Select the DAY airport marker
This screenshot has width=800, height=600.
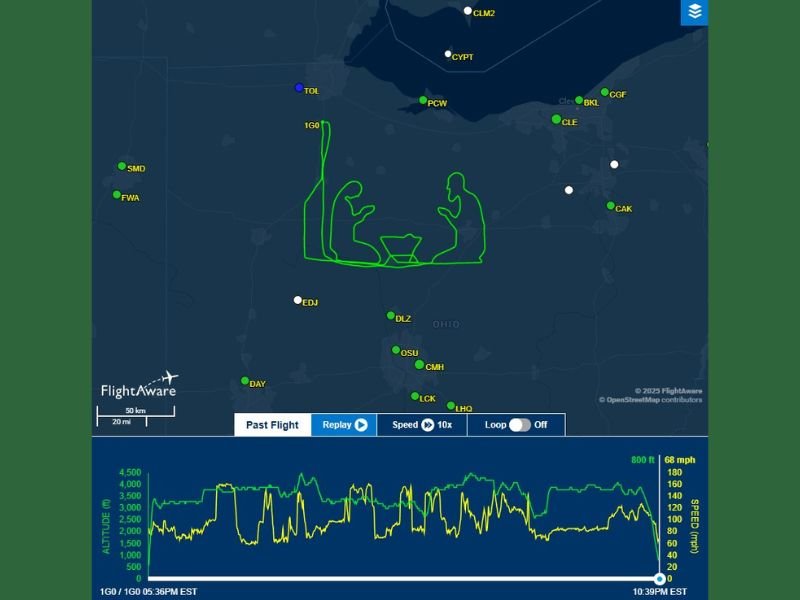click(x=243, y=380)
